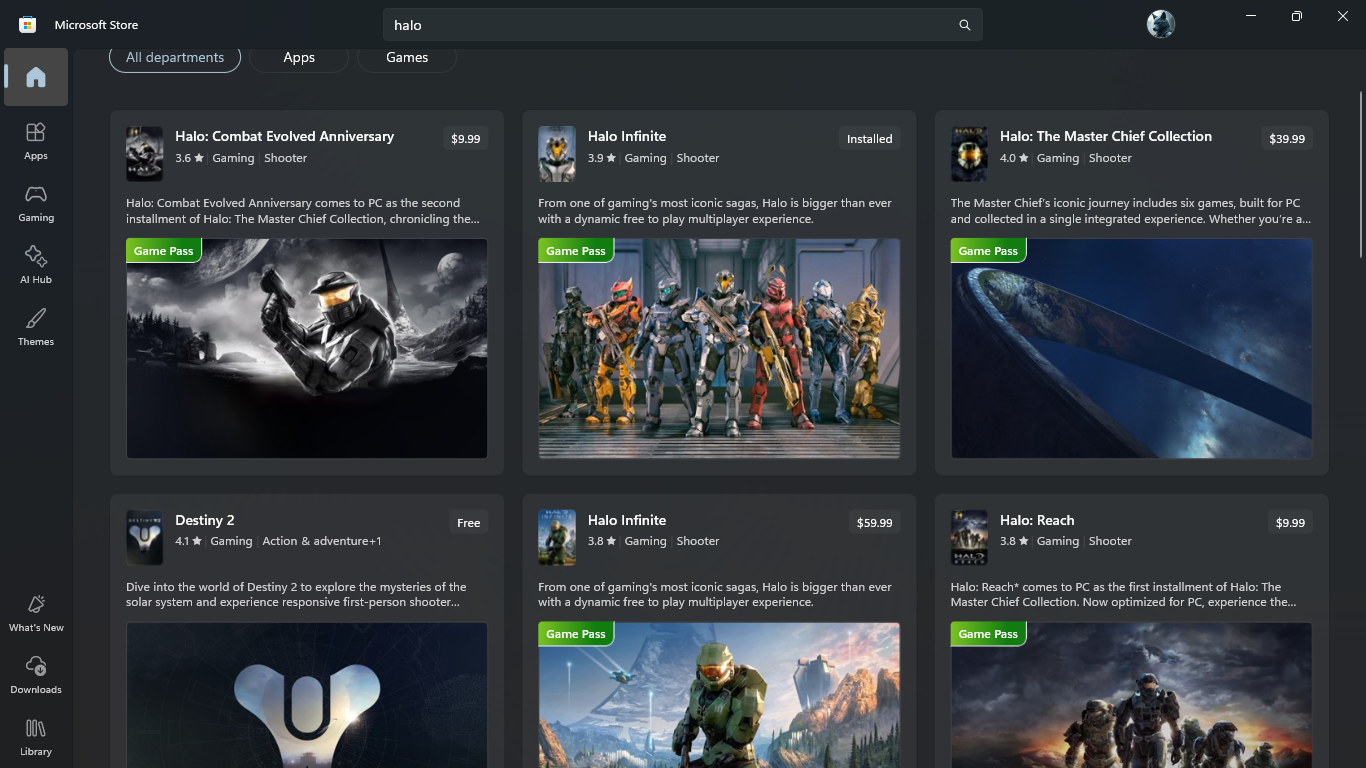
Task: Click the Game Pass badge on Halo: Combat Evolved
Action: point(164,251)
